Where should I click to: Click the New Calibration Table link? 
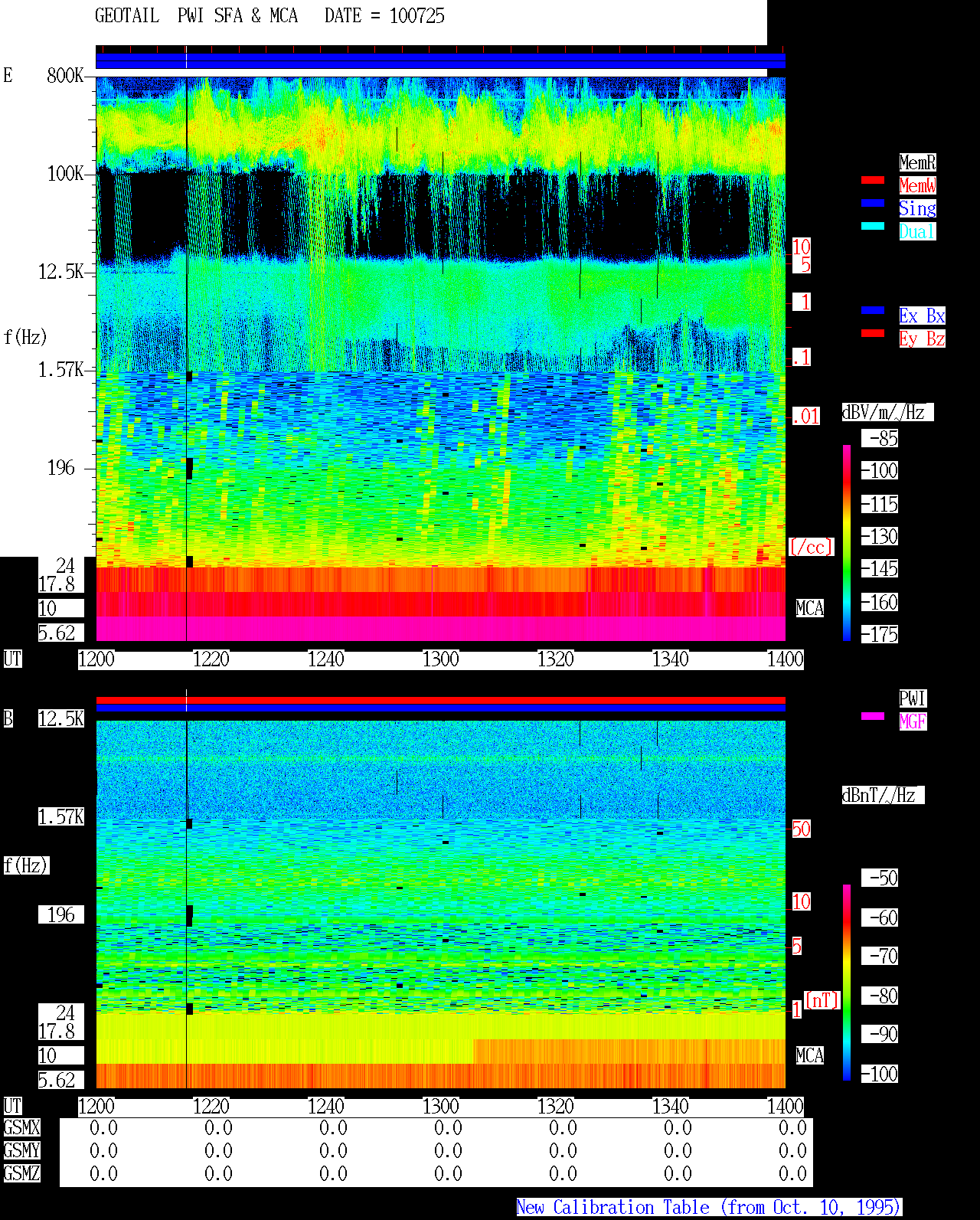(709, 1208)
